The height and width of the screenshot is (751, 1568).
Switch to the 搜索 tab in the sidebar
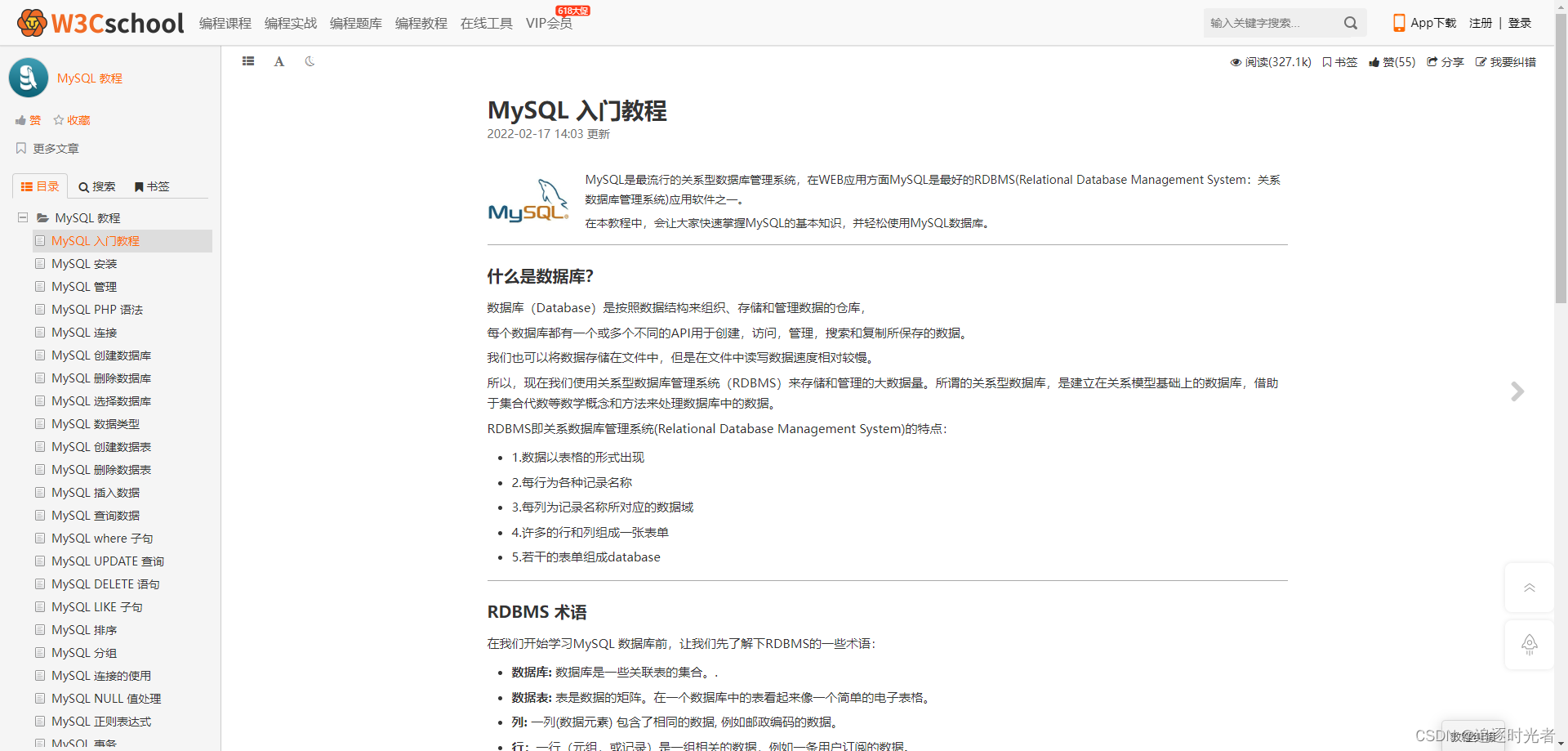pos(97,186)
